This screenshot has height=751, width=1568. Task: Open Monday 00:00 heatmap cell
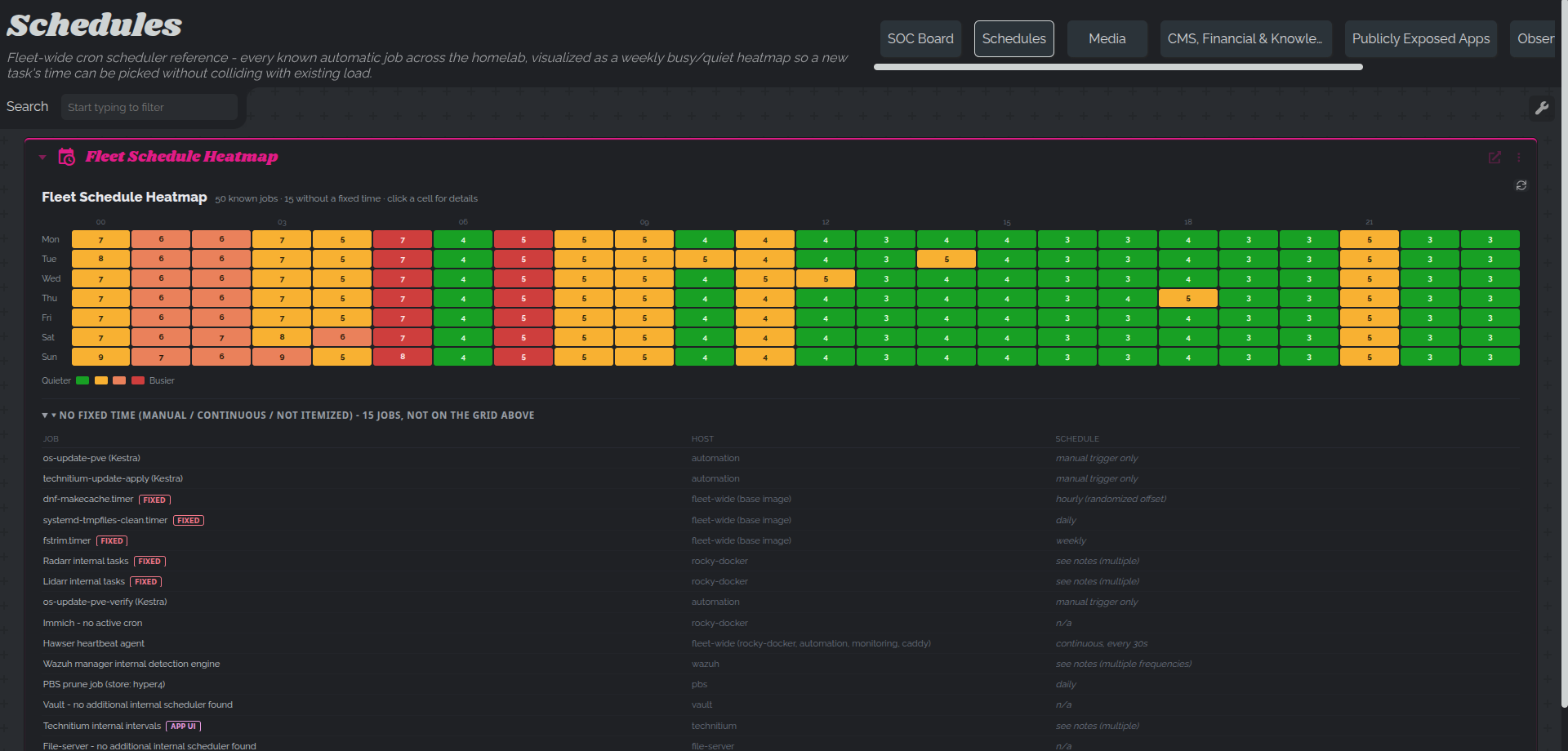tap(100, 240)
